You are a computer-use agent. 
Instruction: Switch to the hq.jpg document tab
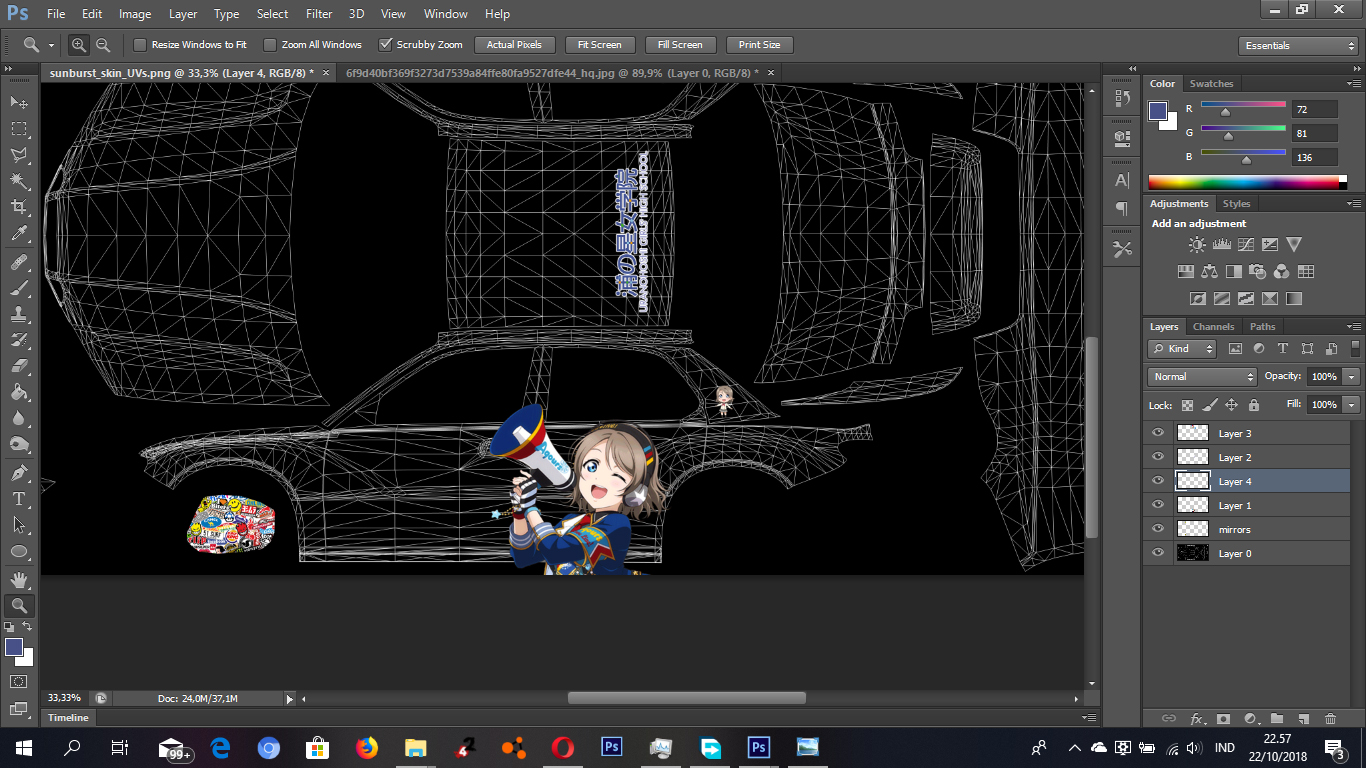click(552, 73)
